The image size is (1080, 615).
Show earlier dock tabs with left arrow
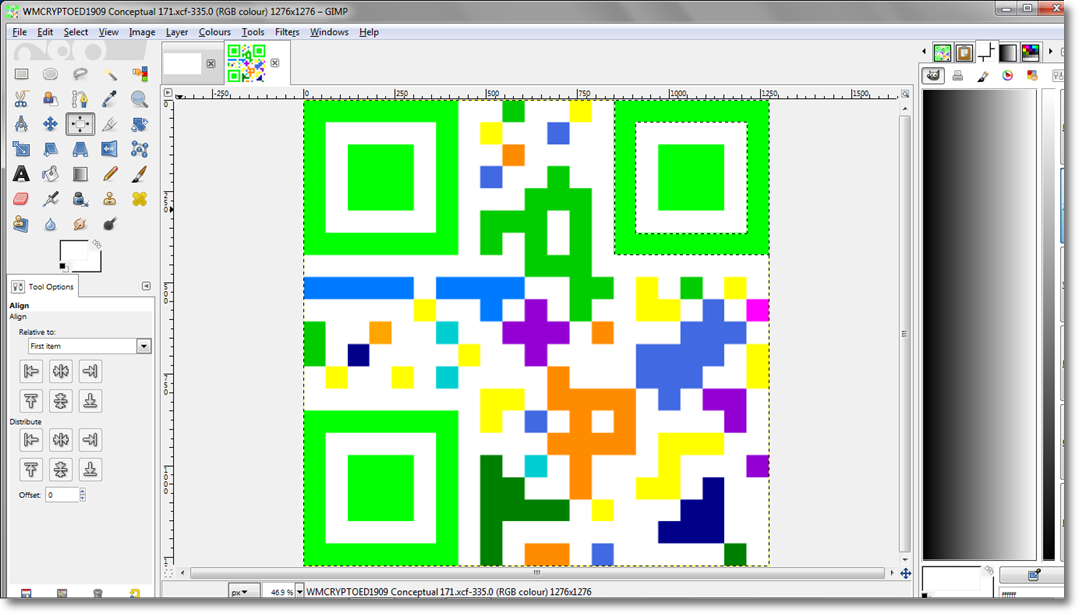[924, 52]
